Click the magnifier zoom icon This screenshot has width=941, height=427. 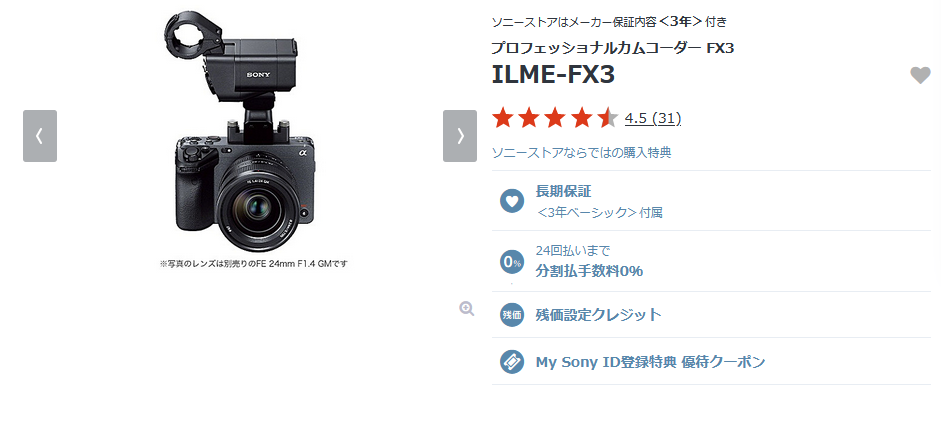click(467, 309)
